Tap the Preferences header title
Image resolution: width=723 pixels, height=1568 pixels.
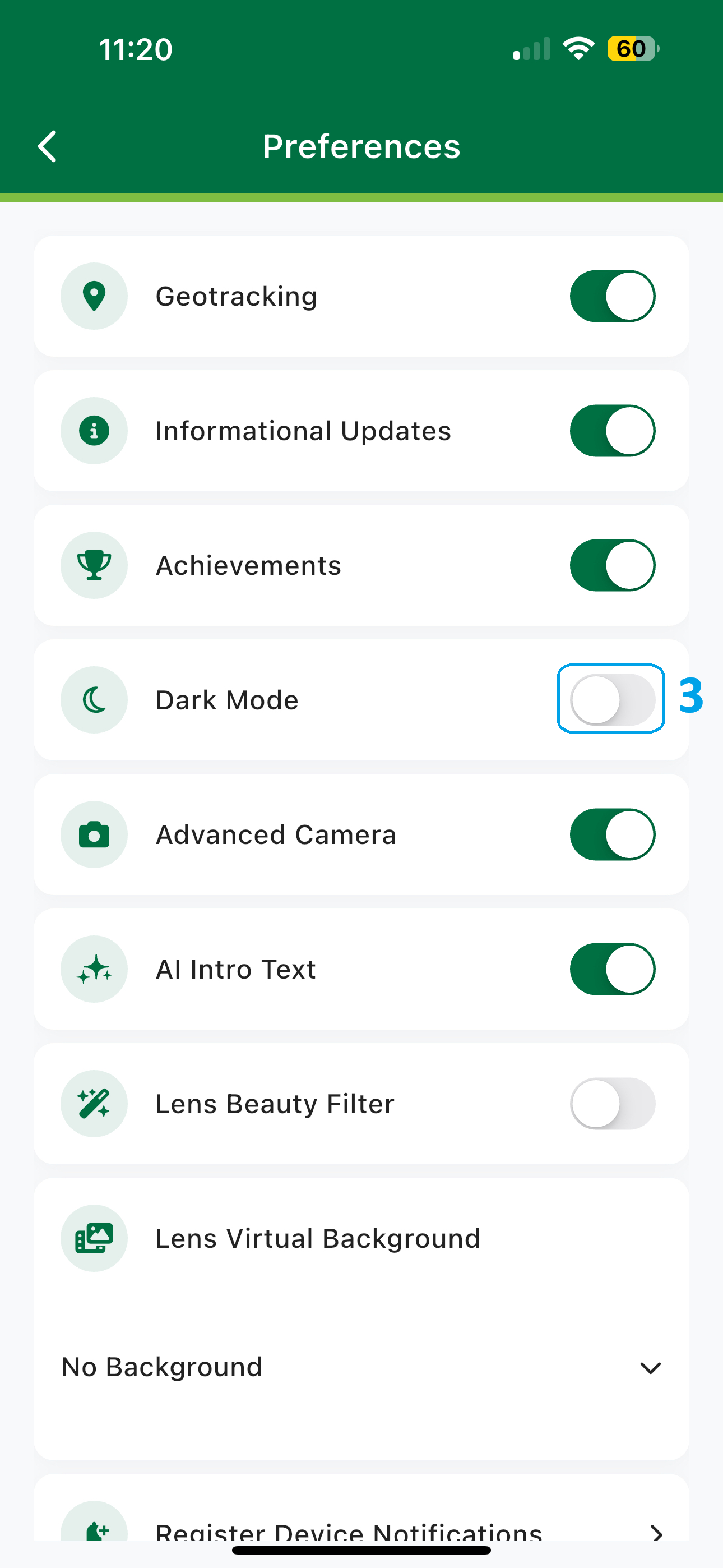point(361,147)
